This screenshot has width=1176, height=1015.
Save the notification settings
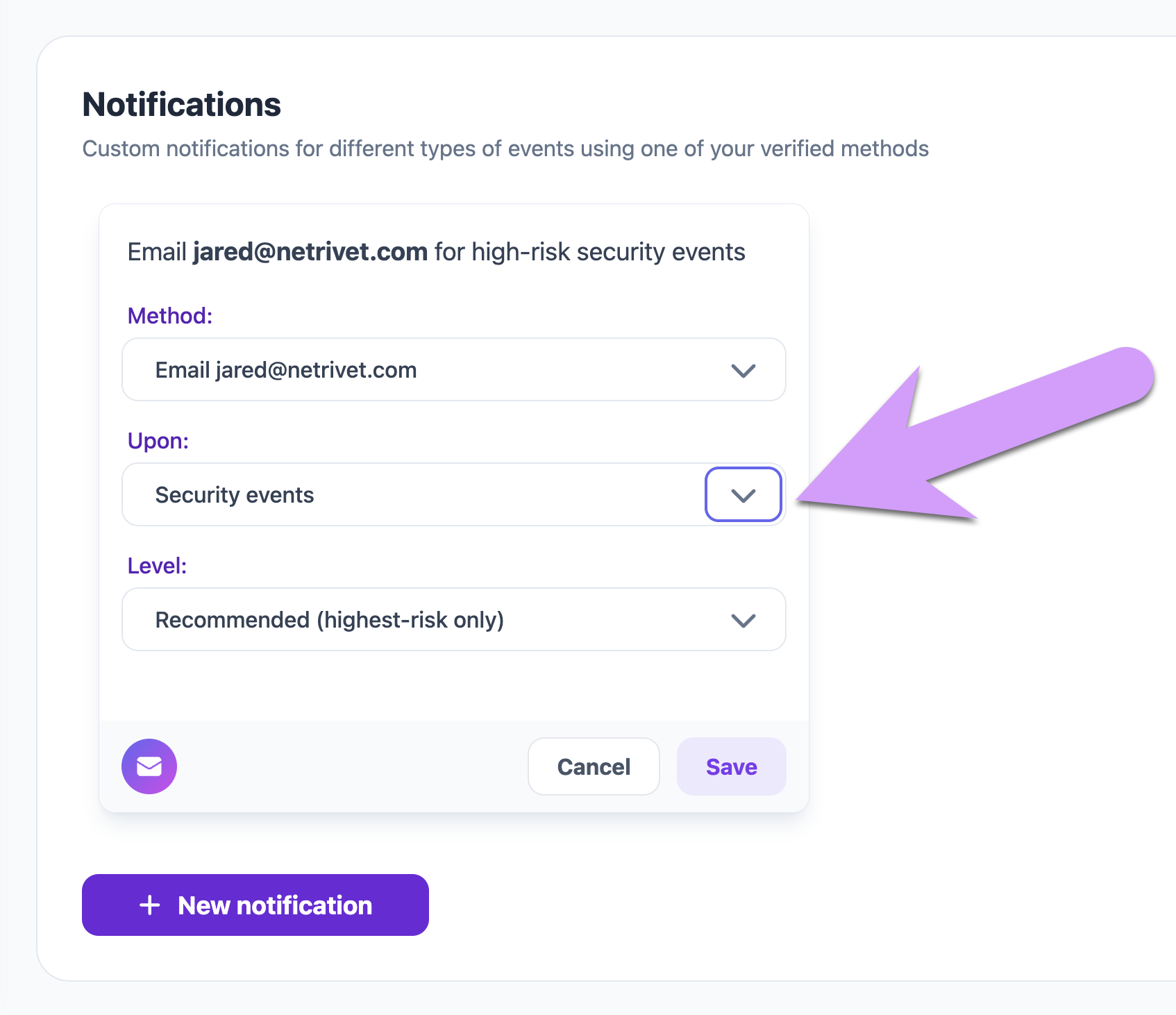[731, 766]
